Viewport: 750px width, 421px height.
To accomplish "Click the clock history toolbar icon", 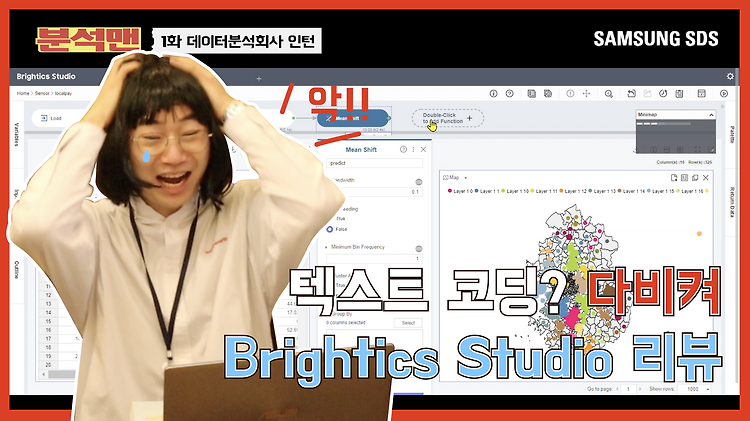I will [663, 94].
